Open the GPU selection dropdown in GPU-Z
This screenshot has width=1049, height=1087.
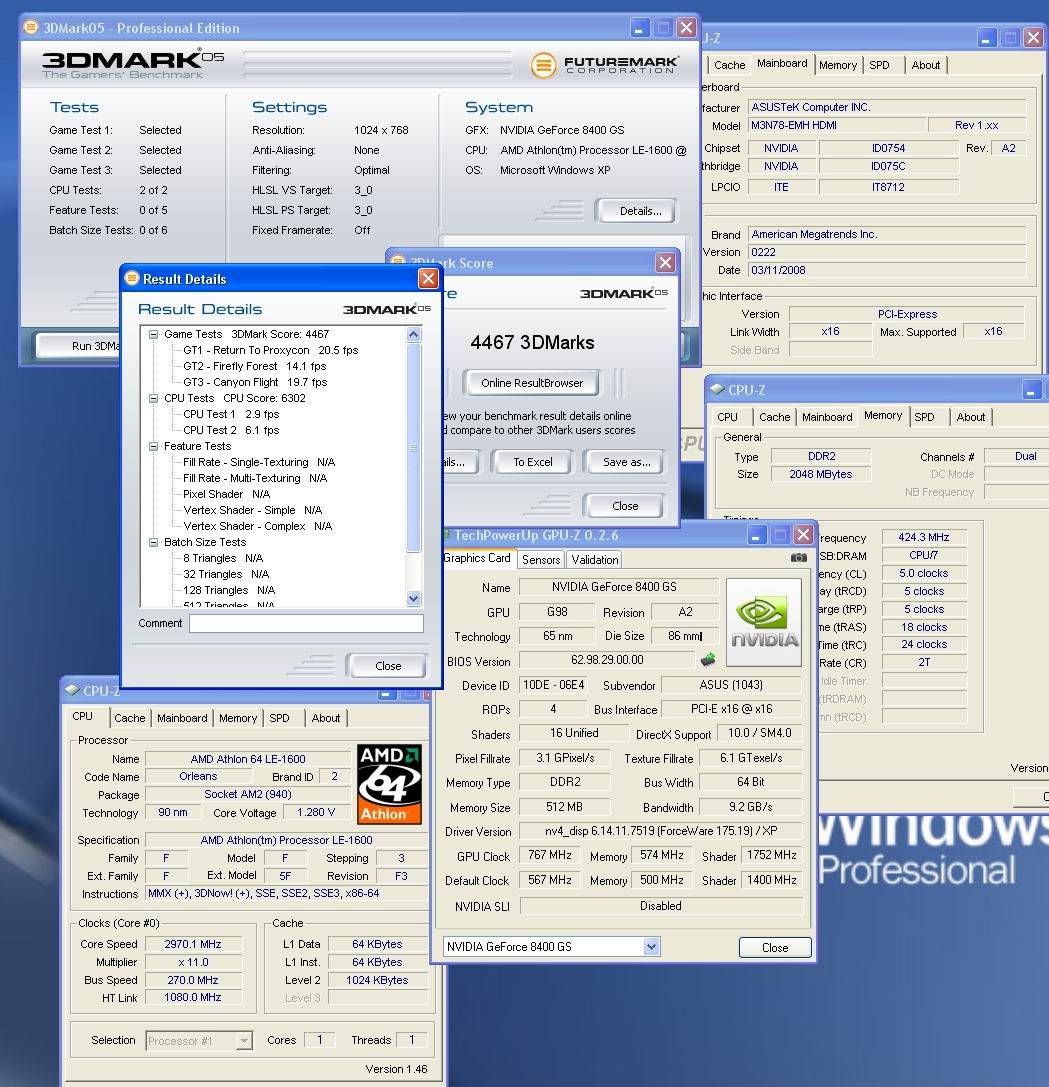(651, 946)
